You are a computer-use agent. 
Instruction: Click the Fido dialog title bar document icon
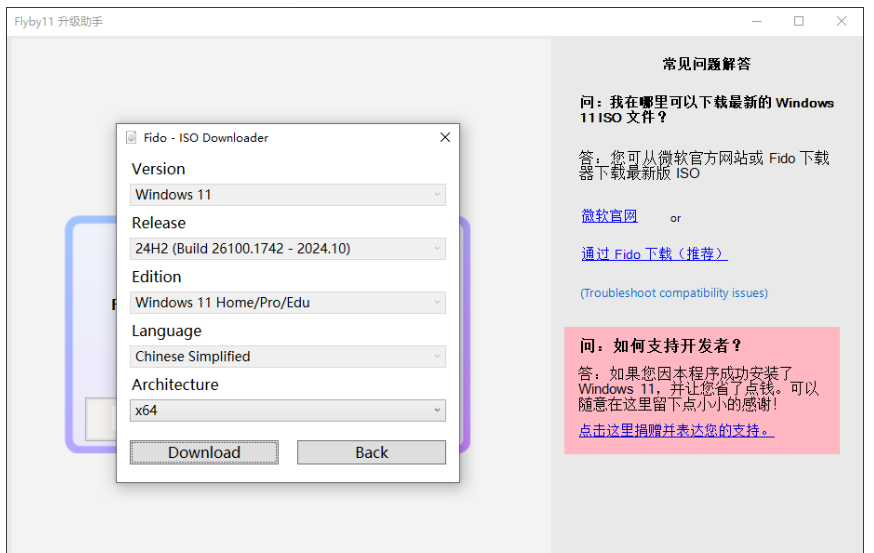tap(131, 138)
